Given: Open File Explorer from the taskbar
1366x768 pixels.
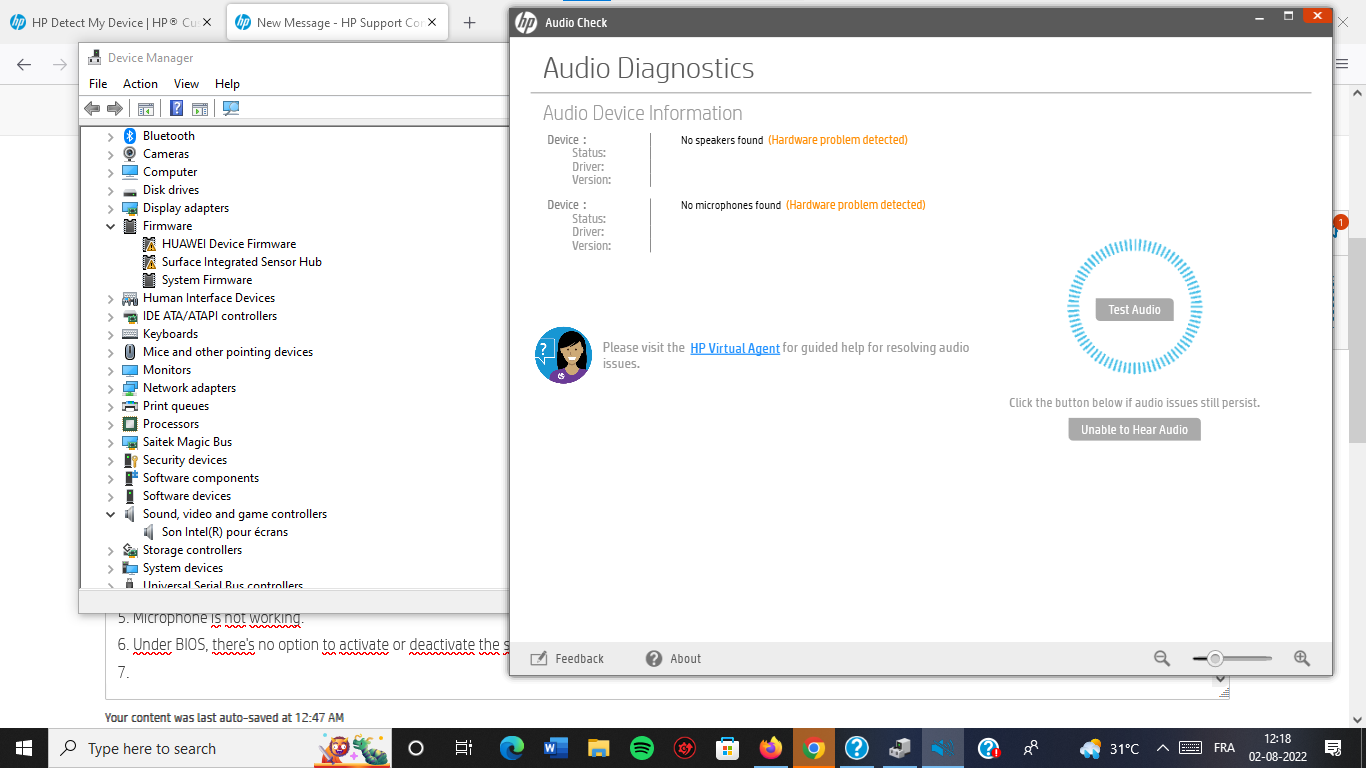Looking at the screenshot, I should (x=599, y=748).
